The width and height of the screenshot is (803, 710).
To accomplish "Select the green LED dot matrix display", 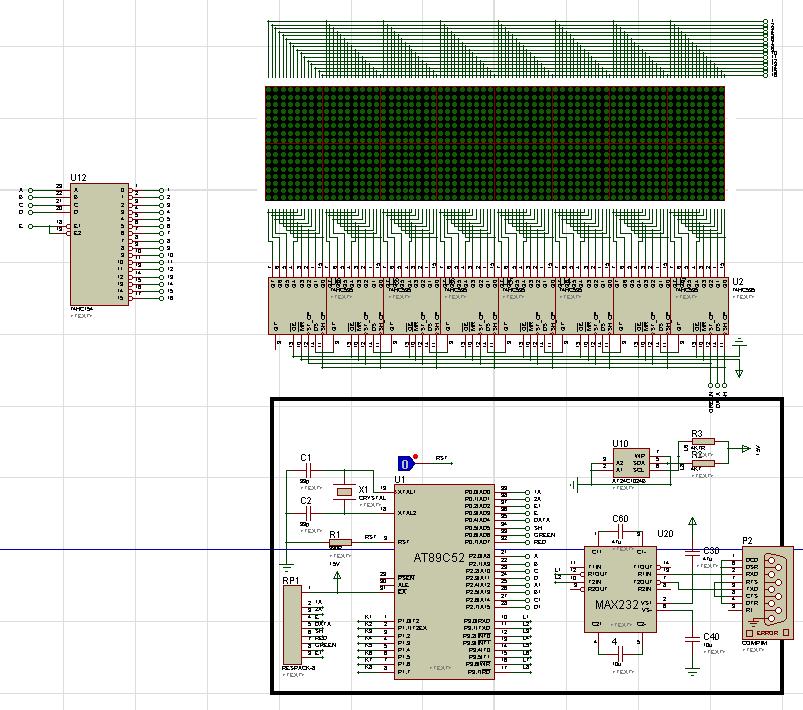I will [x=495, y=143].
